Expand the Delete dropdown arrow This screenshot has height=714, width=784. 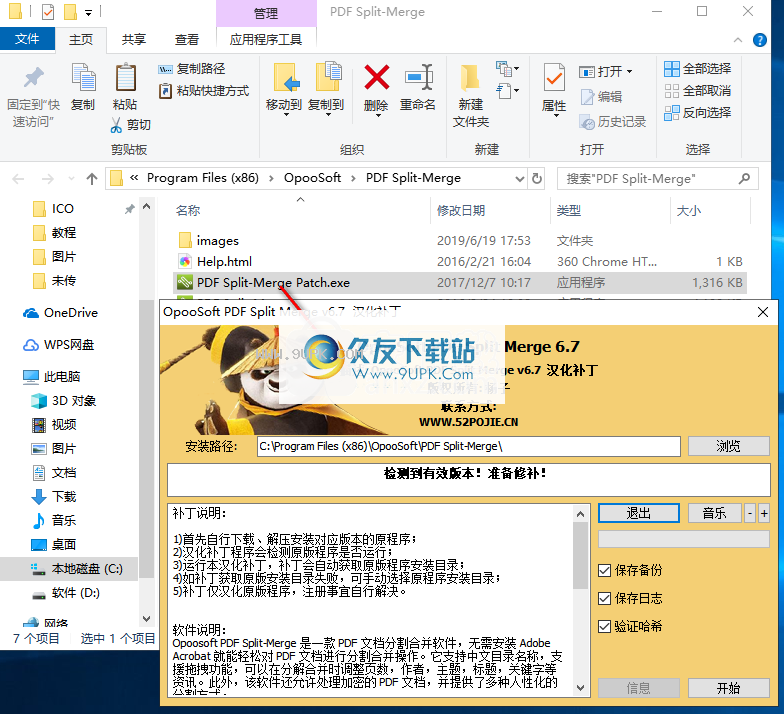coord(378,116)
